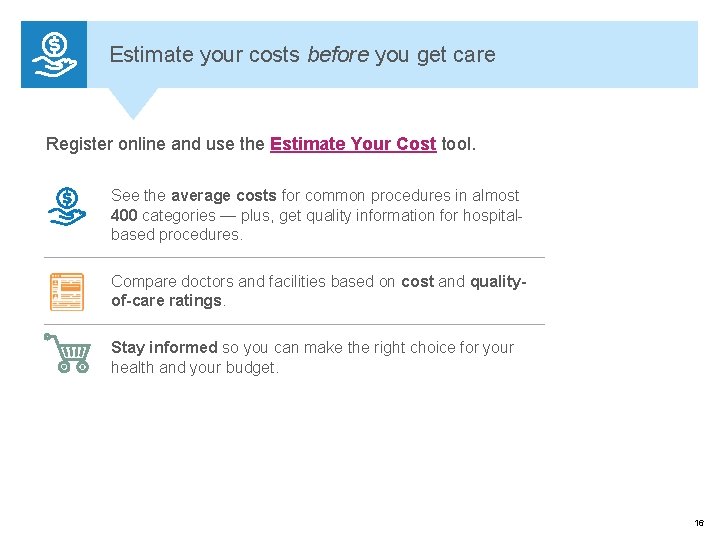Click the blue money-in-hand icon beside average costs
This screenshot has width=720, height=540.
click(68, 206)
